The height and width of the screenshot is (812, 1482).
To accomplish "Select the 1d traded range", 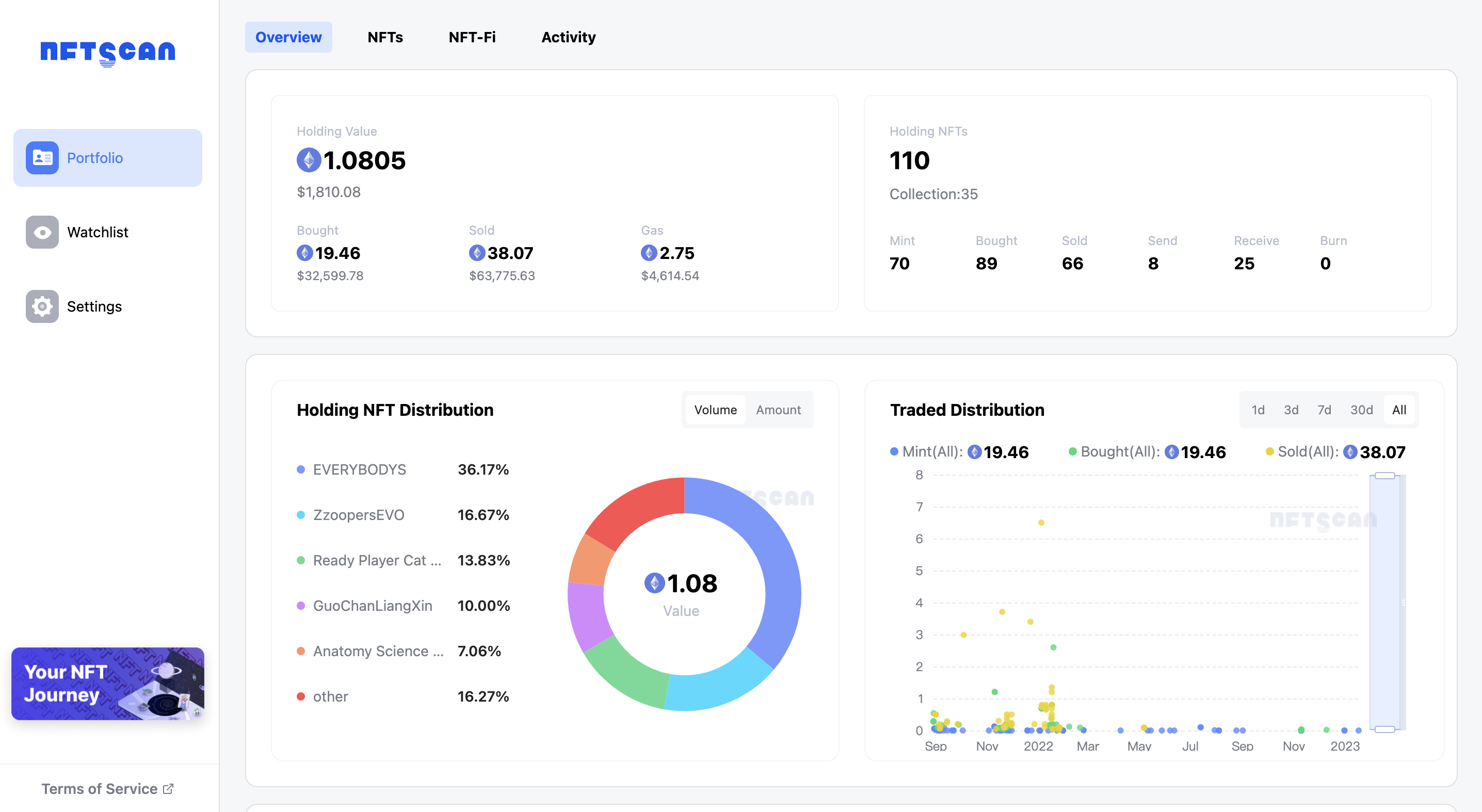I will [1259, 410].
